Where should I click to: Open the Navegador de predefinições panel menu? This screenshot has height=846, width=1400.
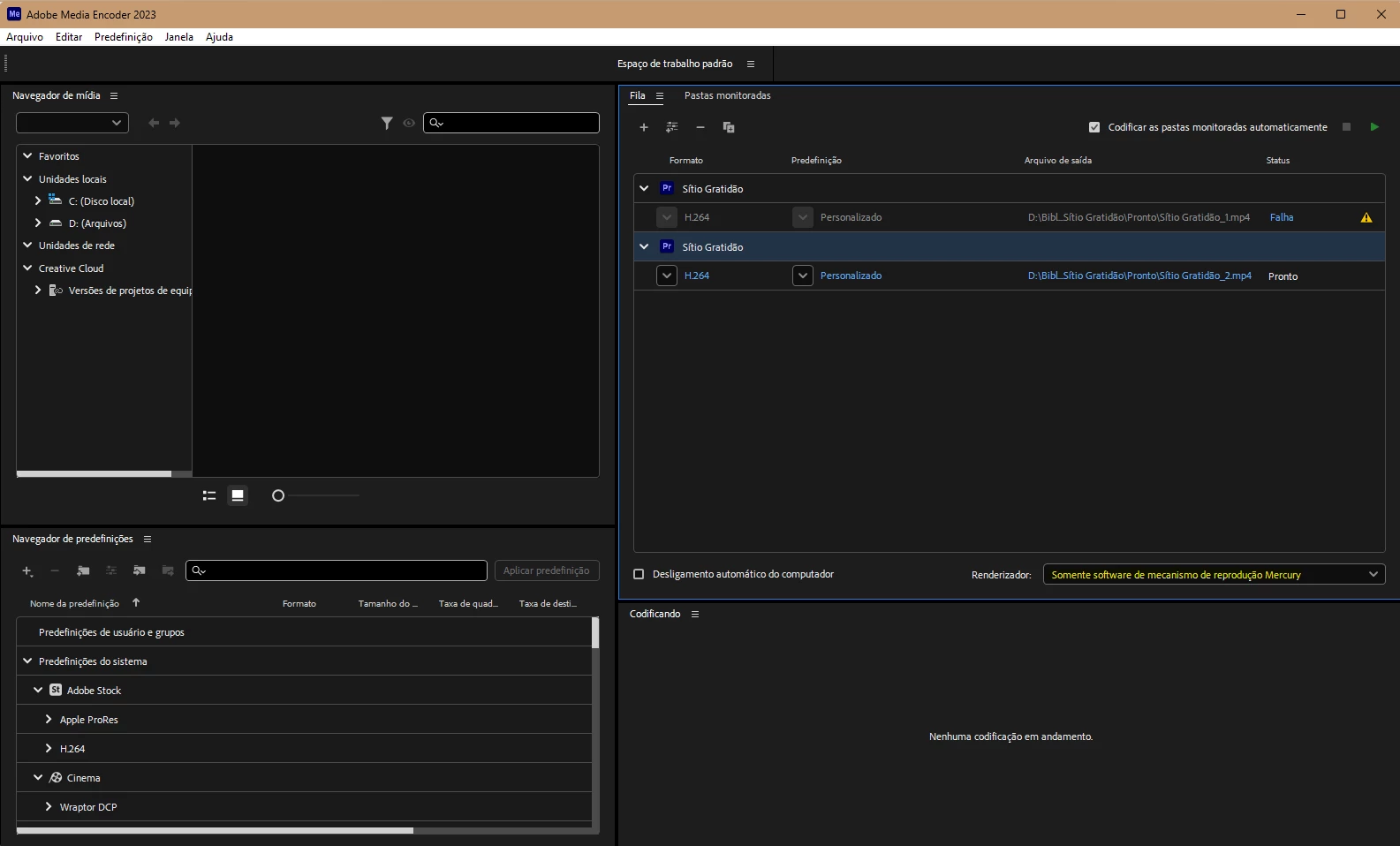pyautogui.click(x=148, y=539)
